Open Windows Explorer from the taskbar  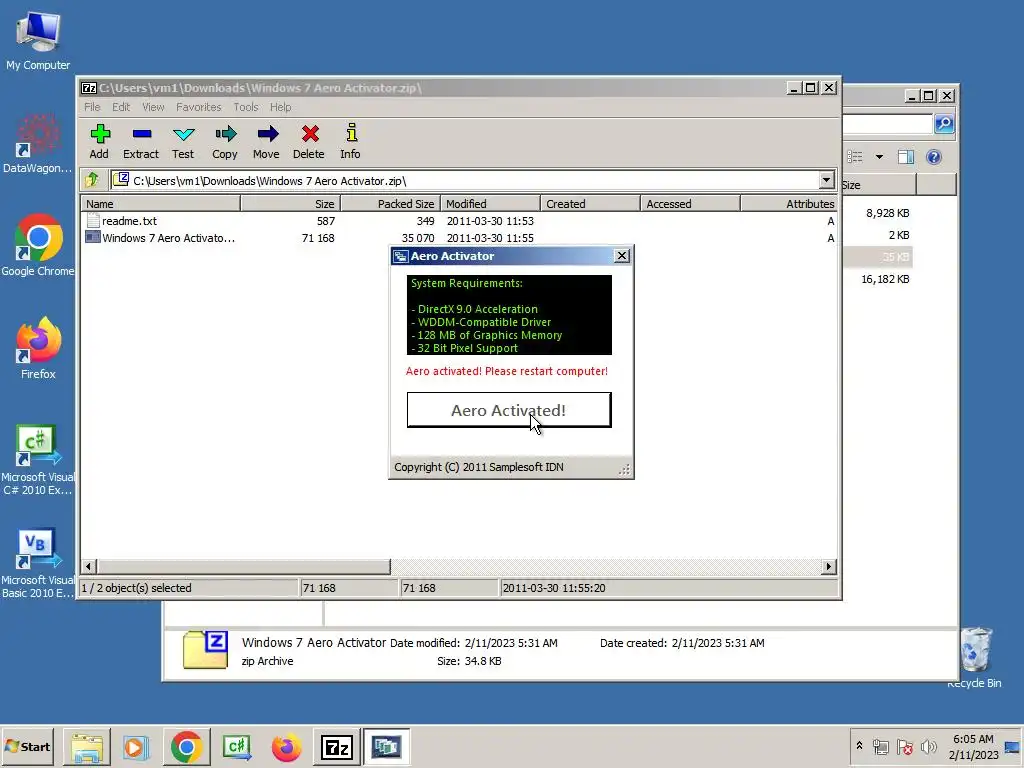pyautogui.click(x=87, y=746)
